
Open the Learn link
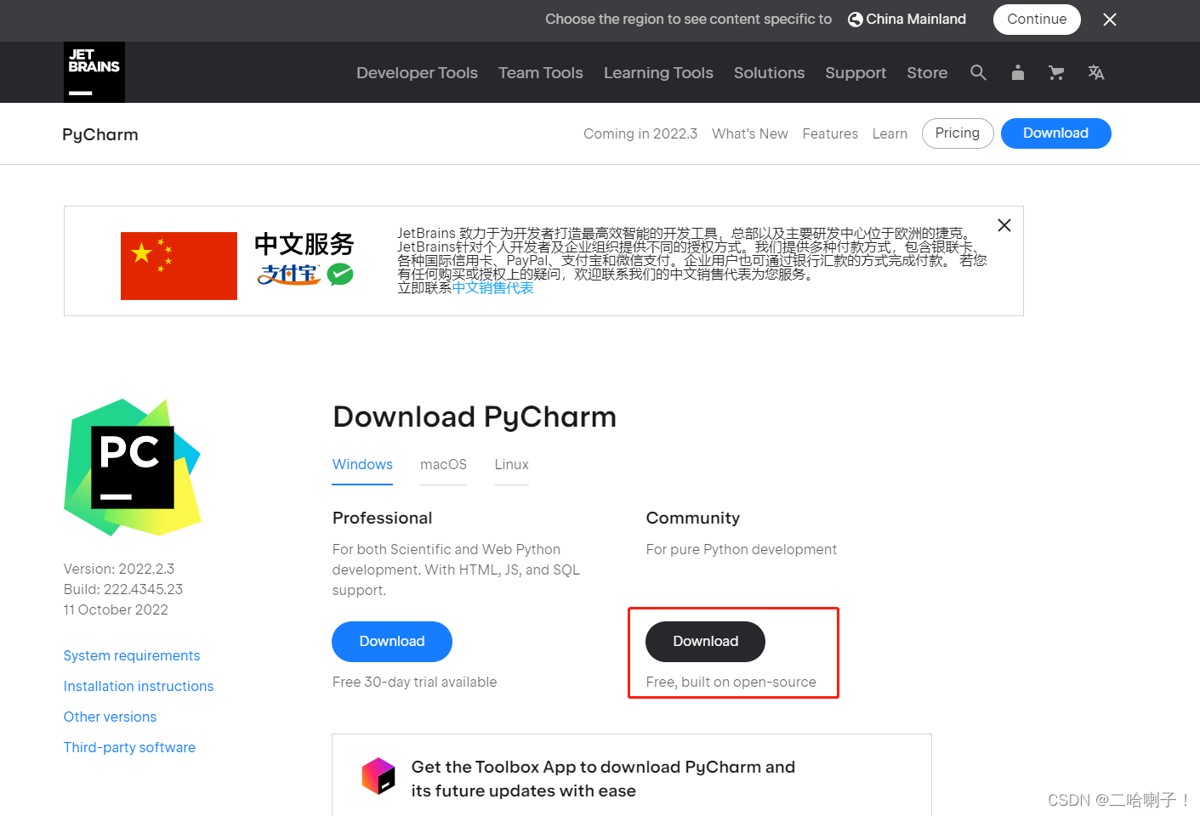pos(890,134)
